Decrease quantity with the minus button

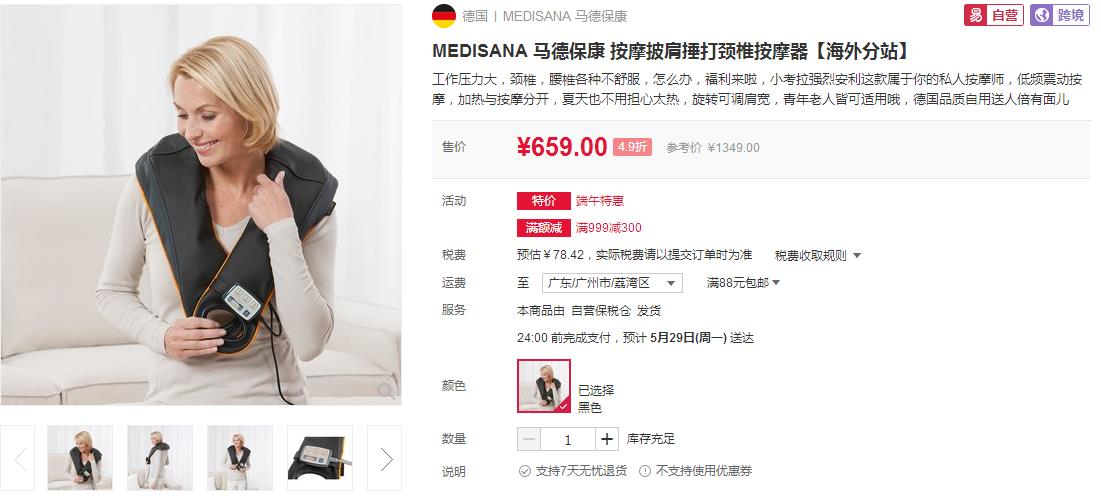click(x=529, y=439)
